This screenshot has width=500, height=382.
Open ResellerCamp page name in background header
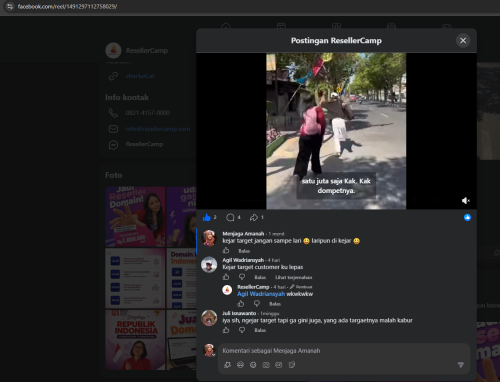click(147, 51)
